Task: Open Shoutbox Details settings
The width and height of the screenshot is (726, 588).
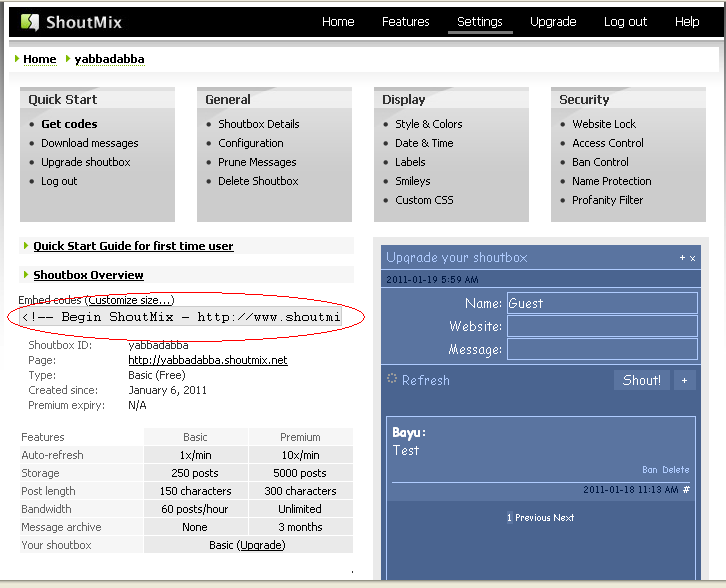Action: point(259,124)
